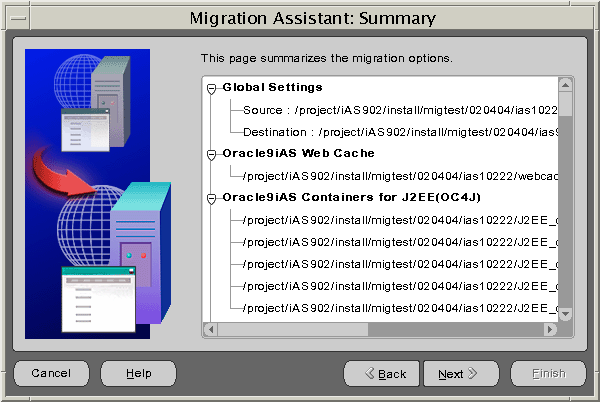
Task: Select the Global Settings heading
Action: click(272, 88)
